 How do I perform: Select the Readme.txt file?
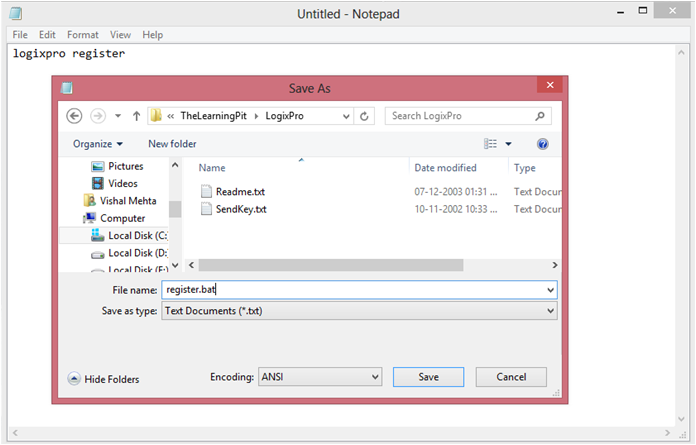click(240, 192)
